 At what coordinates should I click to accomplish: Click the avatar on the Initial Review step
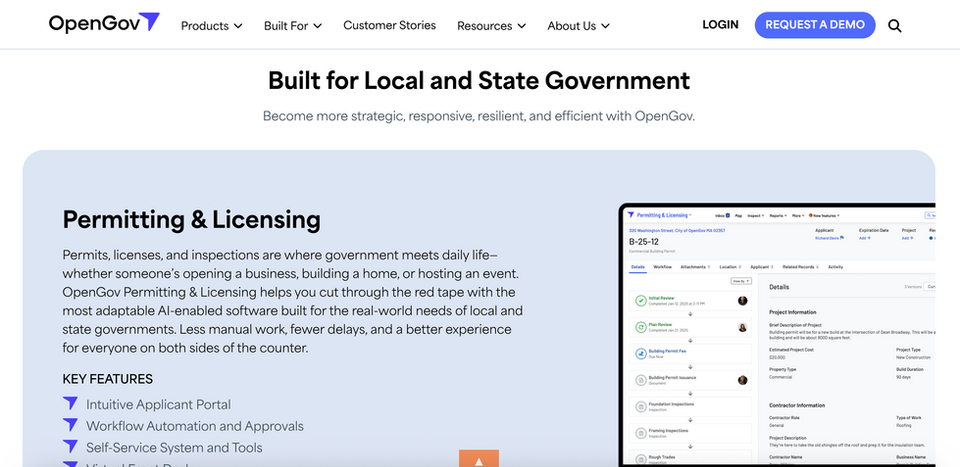[743, 301]
